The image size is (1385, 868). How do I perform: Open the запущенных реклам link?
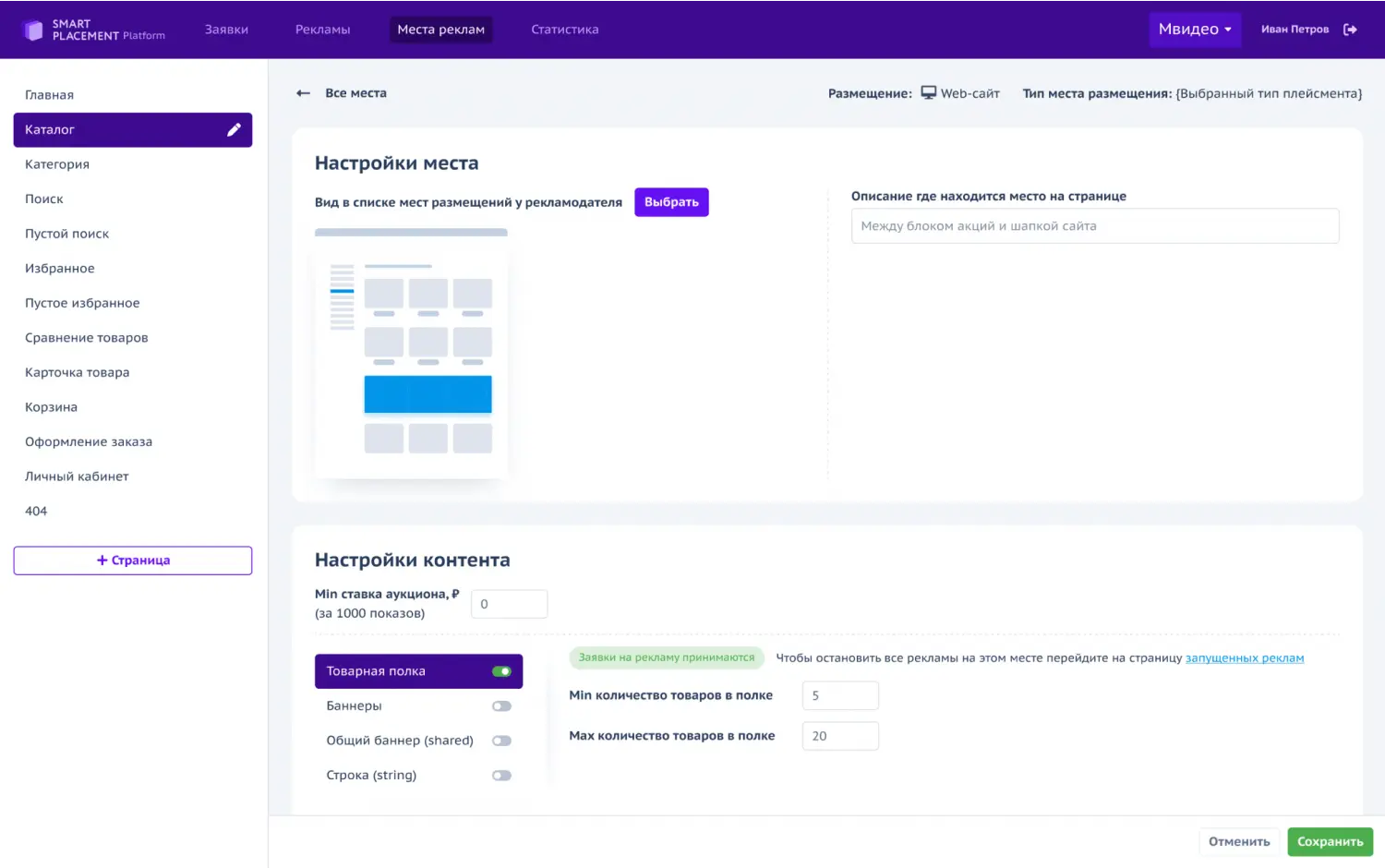1244,658
